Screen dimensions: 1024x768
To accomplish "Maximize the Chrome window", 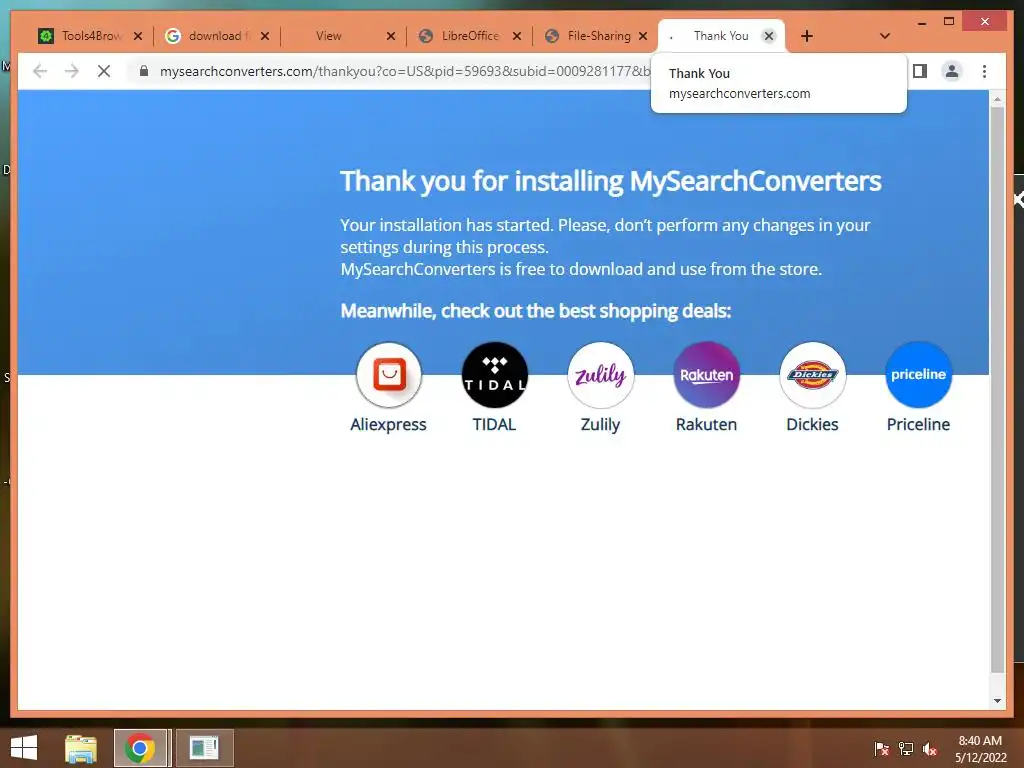I will pyautogui.click(x=949, y=22).
